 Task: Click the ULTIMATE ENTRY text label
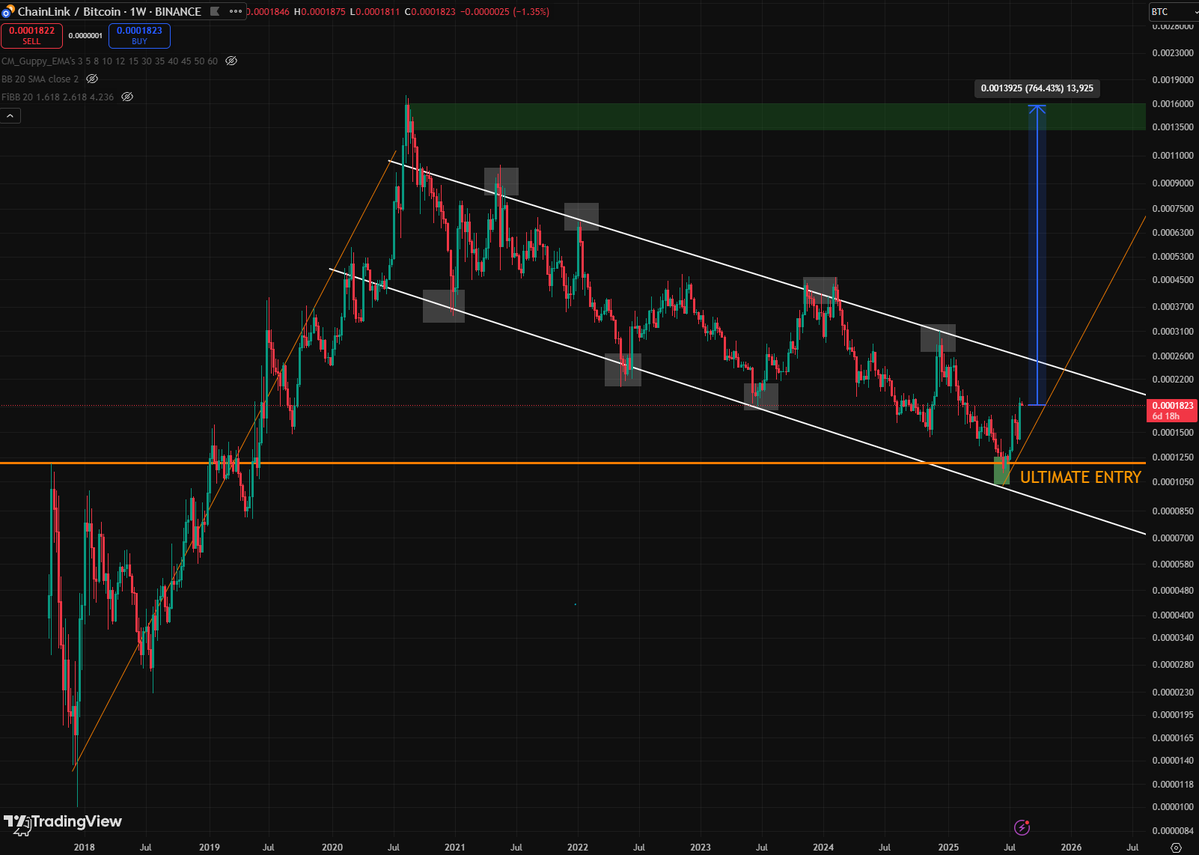[x=1080, y=477]
